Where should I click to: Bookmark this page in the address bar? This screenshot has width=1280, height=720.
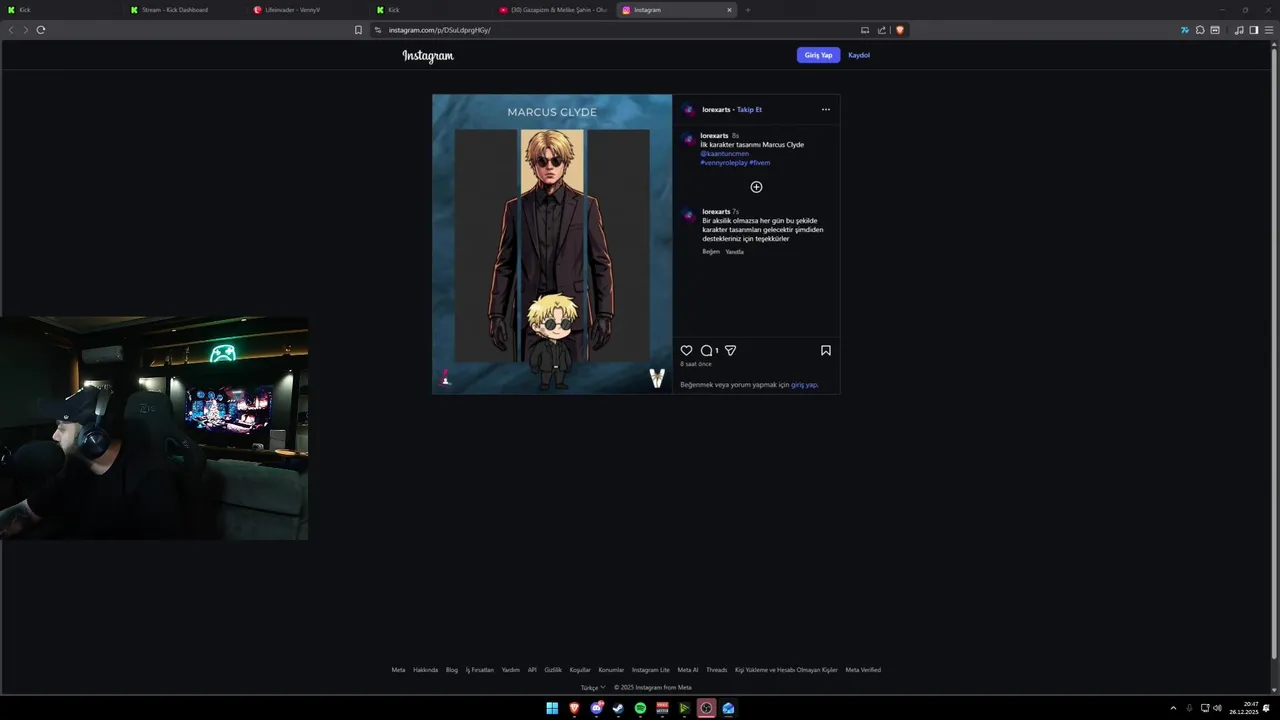358,30
